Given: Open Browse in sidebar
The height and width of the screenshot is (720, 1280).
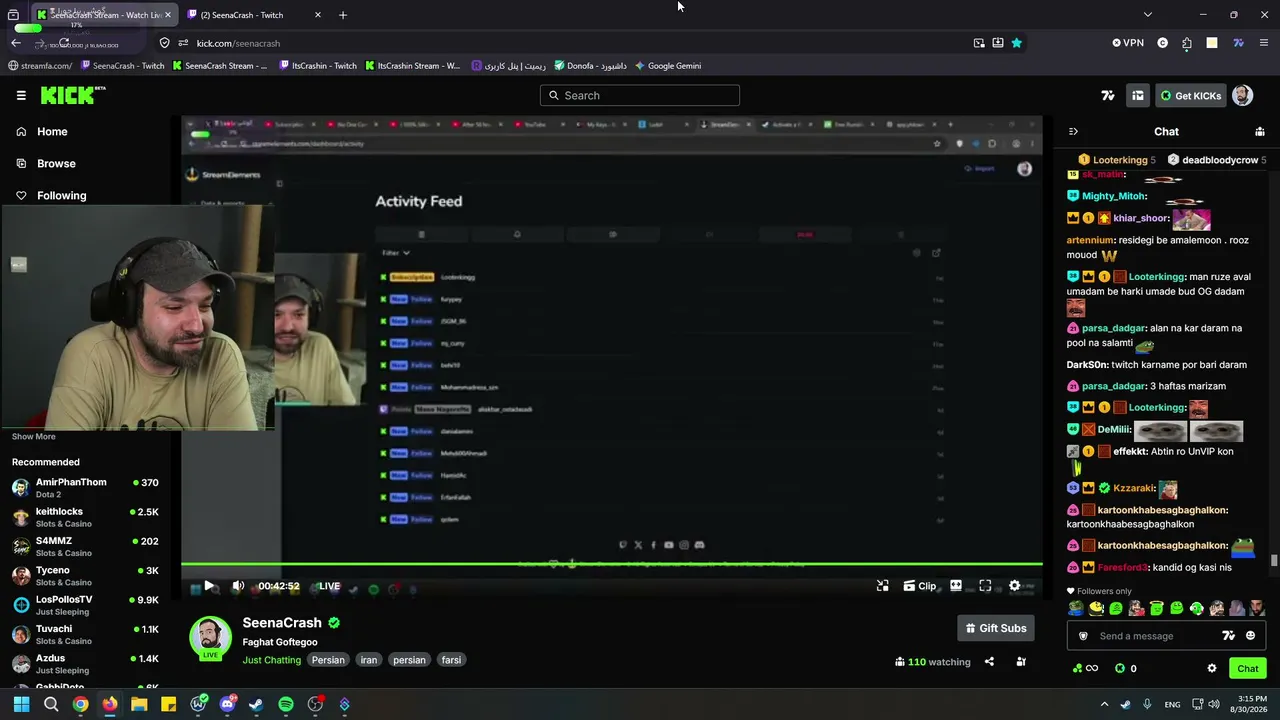Looking at the screenshot, I should pos(56,164).
